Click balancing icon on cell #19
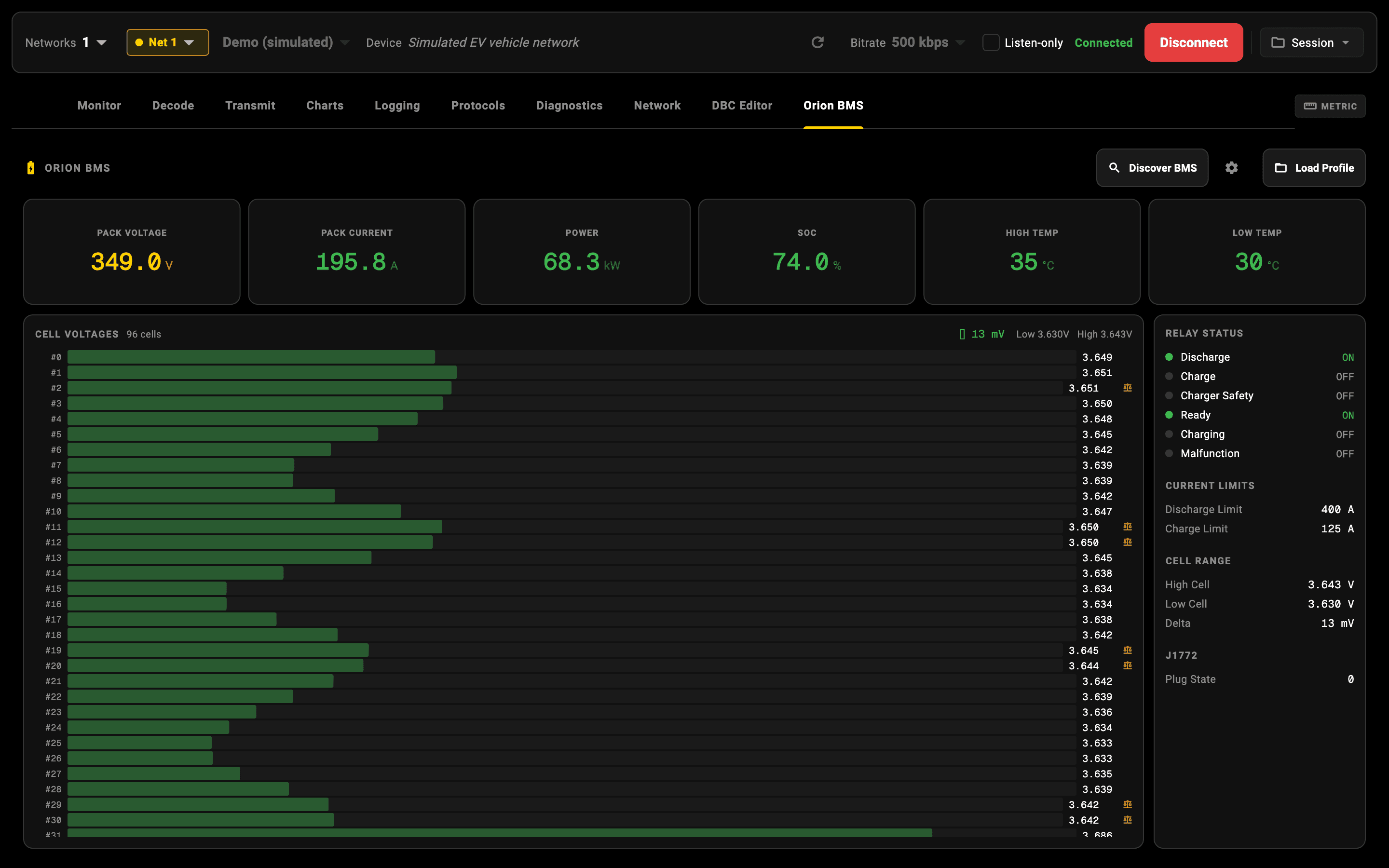 click(x=1127, y=651)
